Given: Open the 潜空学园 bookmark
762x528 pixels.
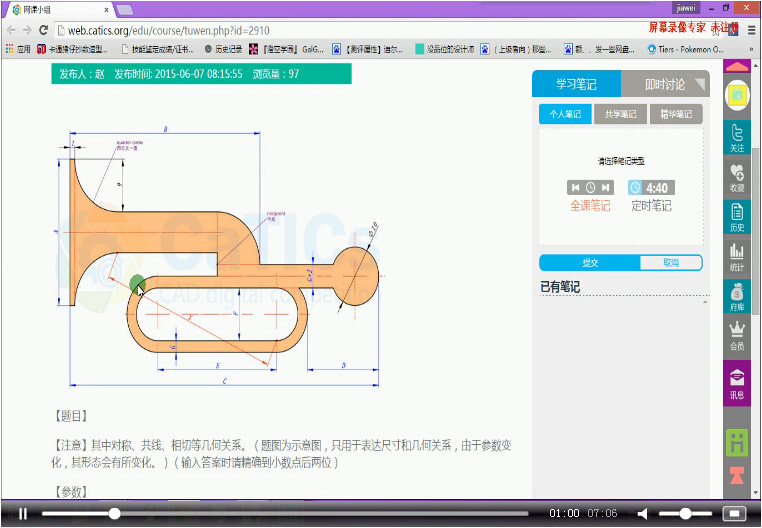Looking at the screenshot, I should tap(287, 49).
